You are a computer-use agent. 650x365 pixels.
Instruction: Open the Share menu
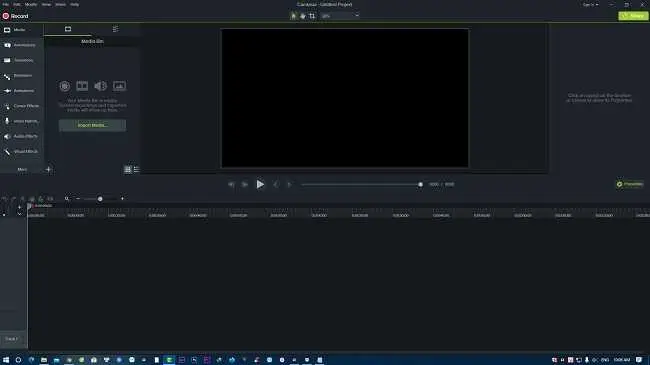coord(61,4)
